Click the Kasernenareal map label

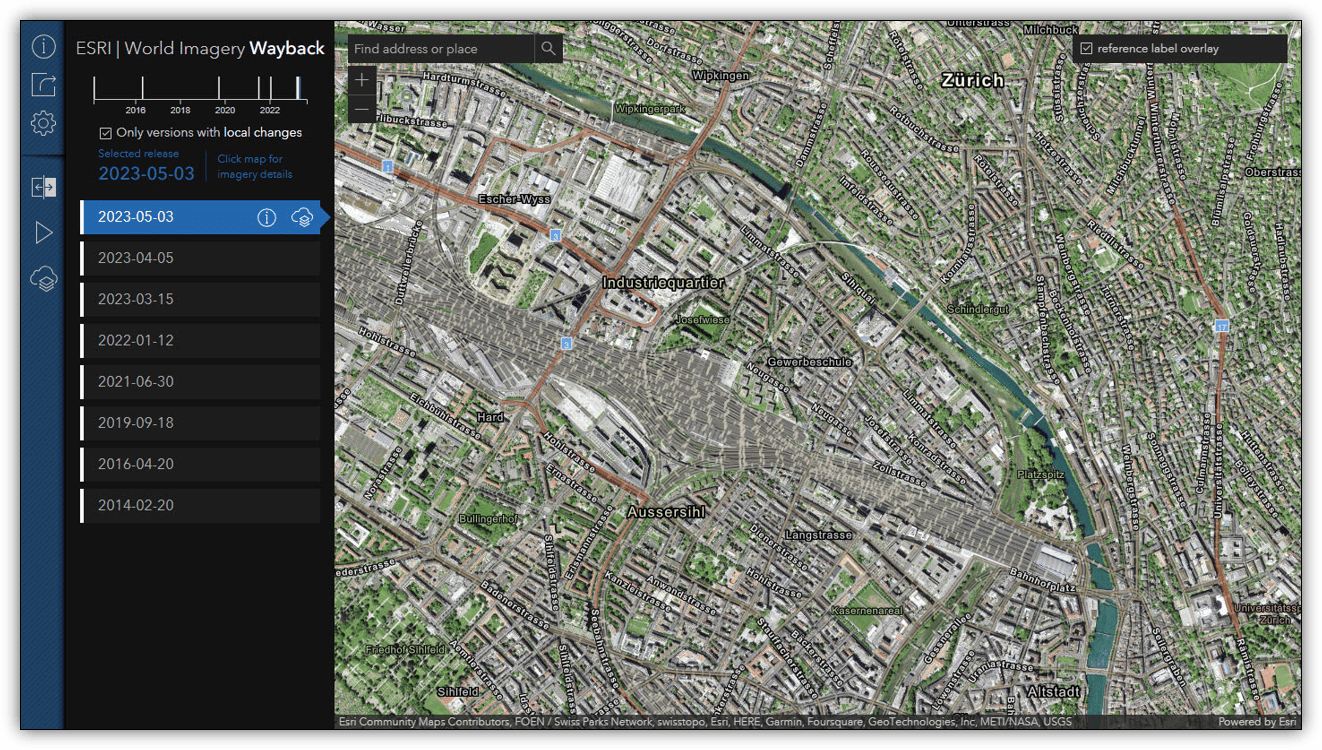(x=867, y=610)
